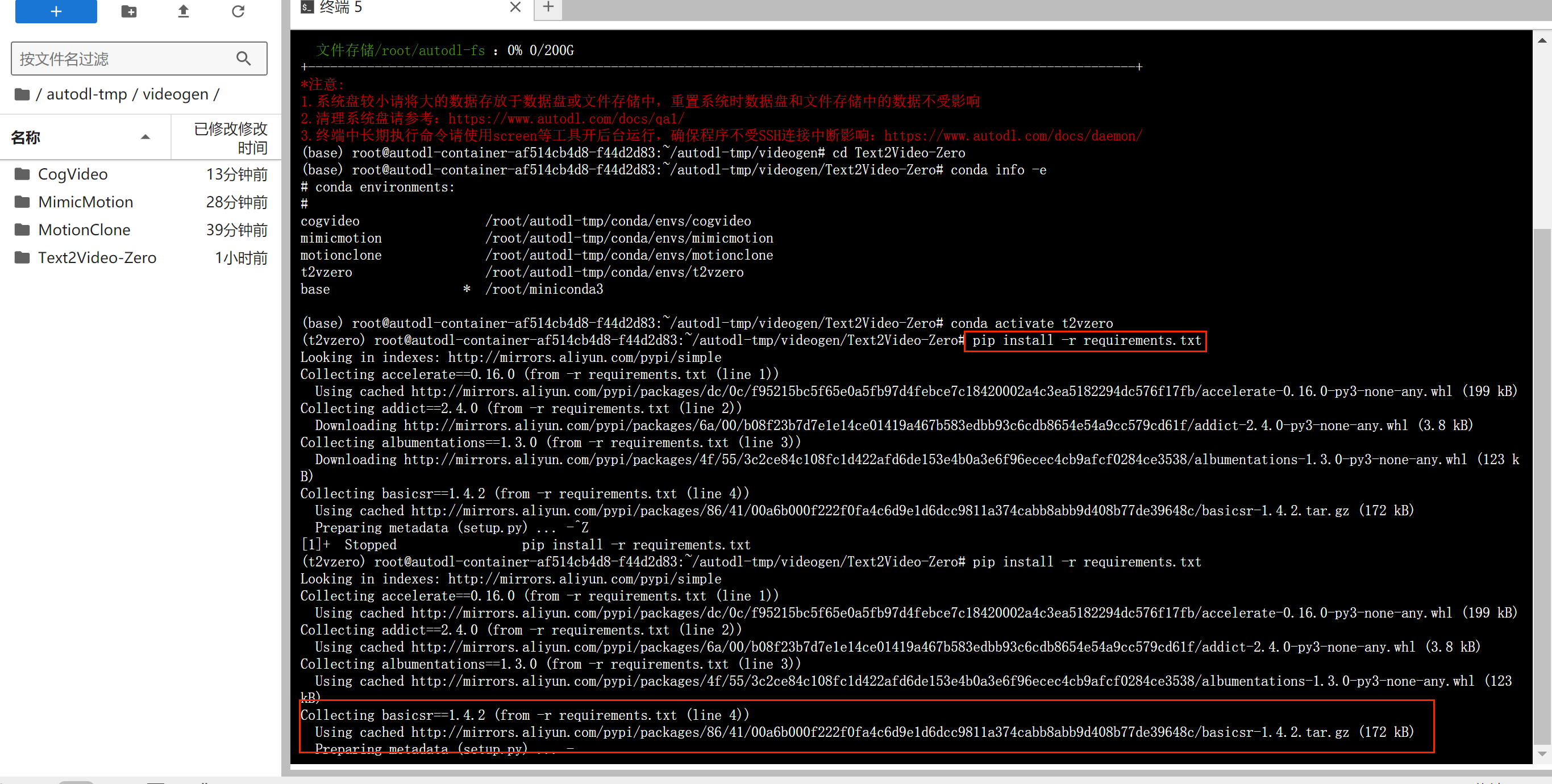Create a new folder with toolbar icon

129,11
